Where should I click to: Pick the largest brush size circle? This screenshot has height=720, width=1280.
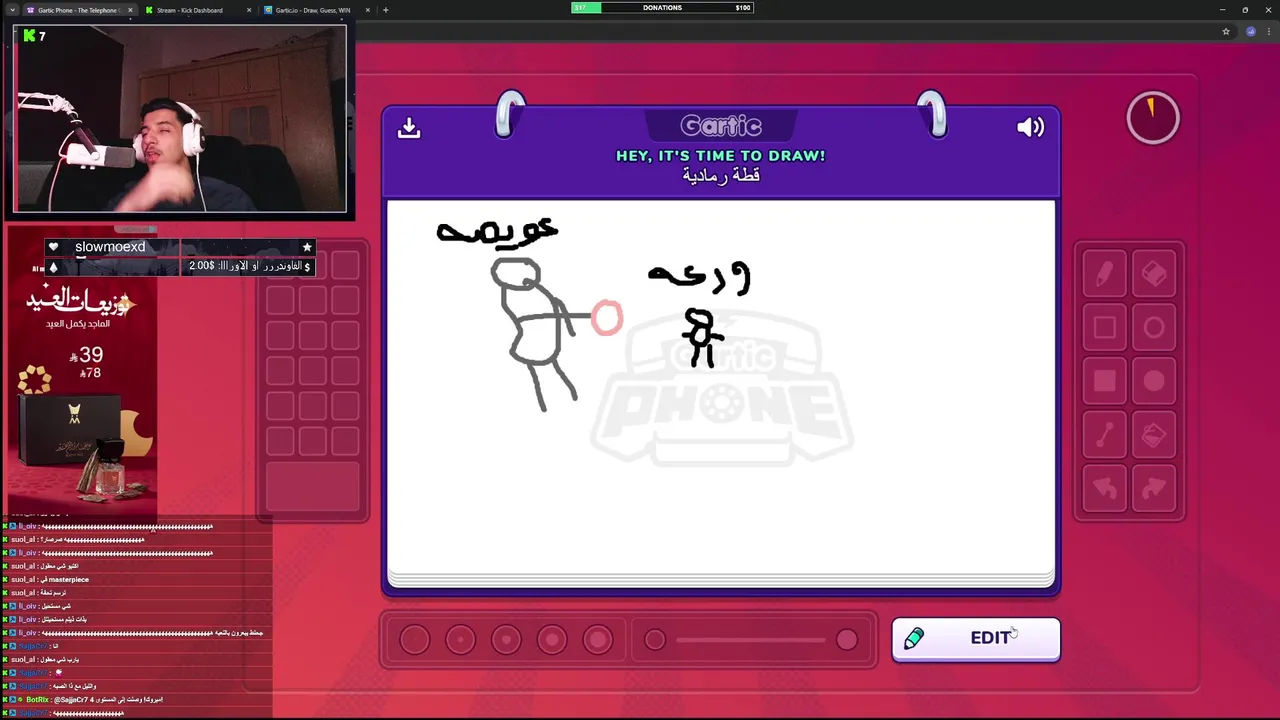pos(598,640)
